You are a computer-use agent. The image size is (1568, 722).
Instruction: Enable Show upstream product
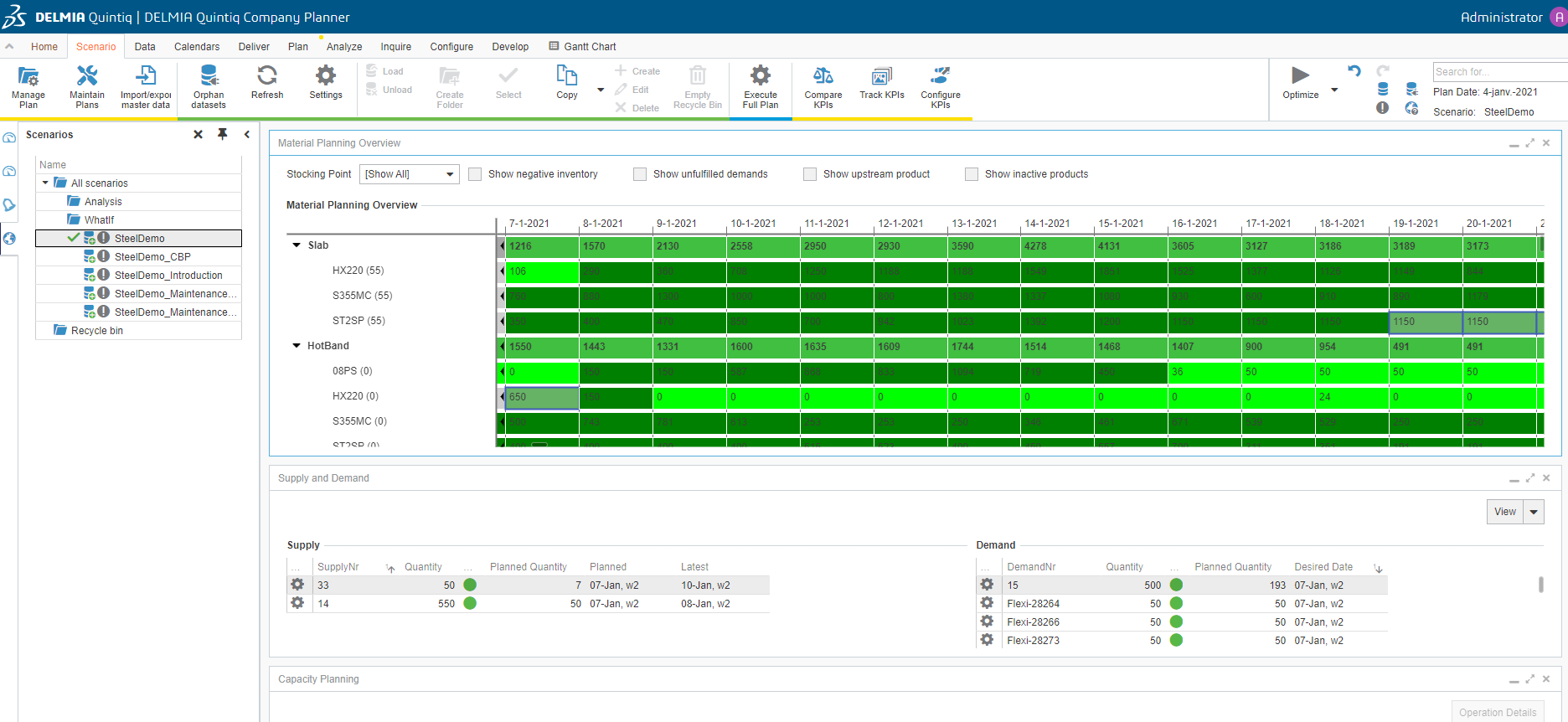810,174
